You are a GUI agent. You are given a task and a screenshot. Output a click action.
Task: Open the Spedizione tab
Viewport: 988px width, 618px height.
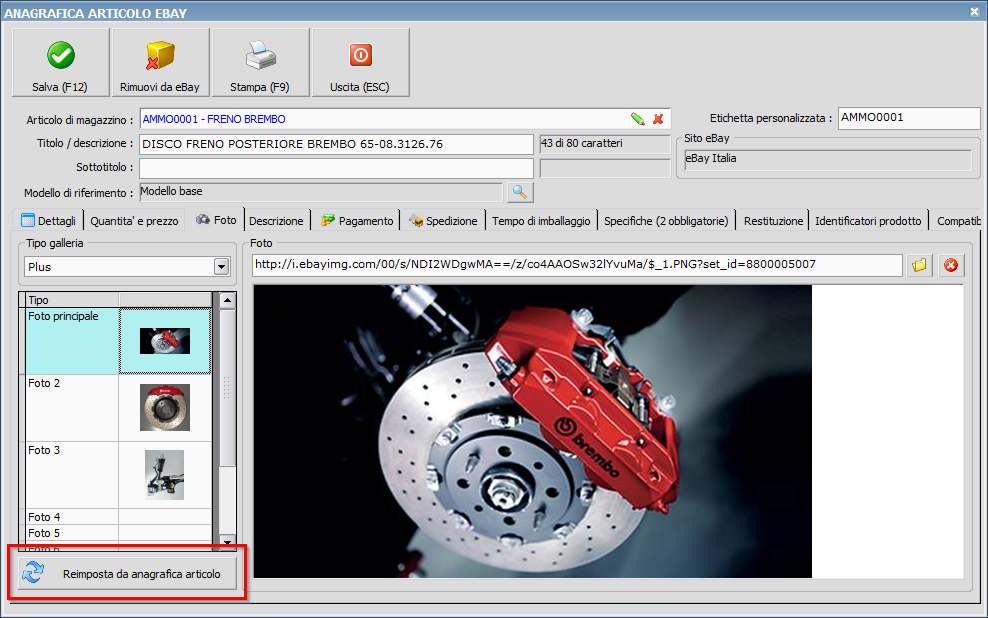(444, 220)
